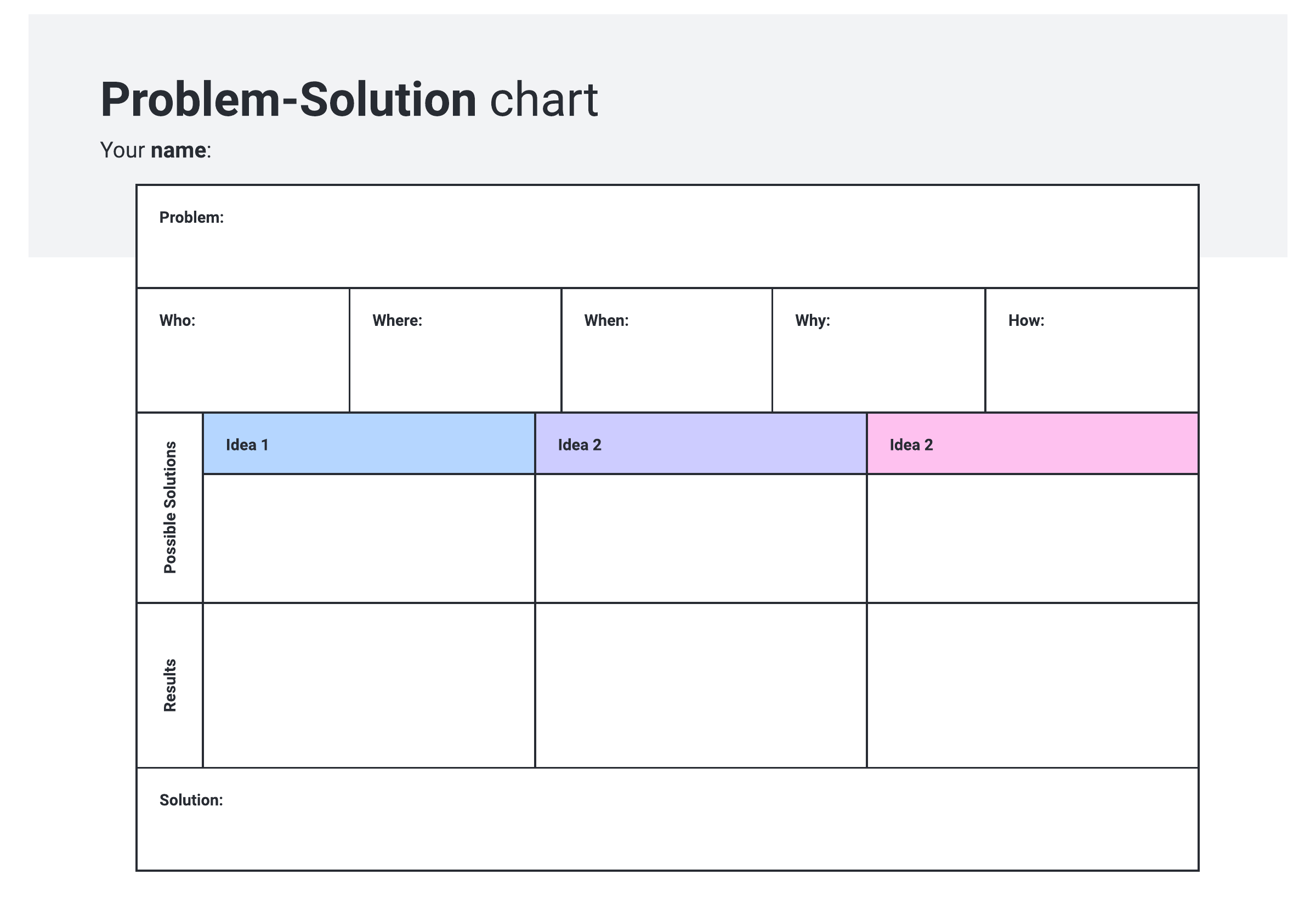Select the purple Idea 2 header

pyautogui.click(x=701, y=444)
